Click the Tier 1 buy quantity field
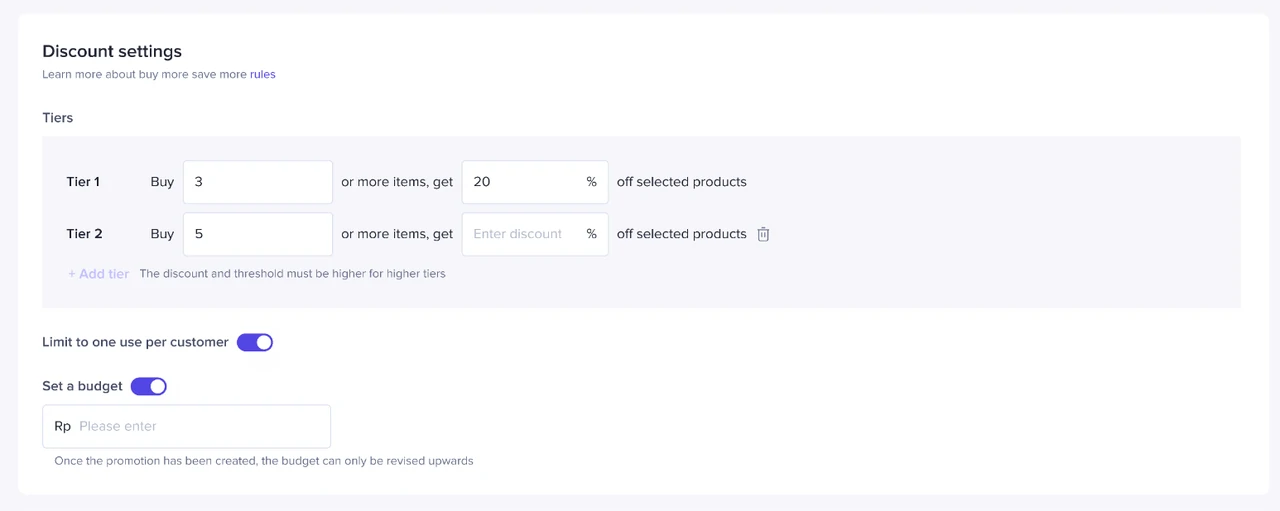The width and height of the screenshot is (1280, 511). (257, 182)
